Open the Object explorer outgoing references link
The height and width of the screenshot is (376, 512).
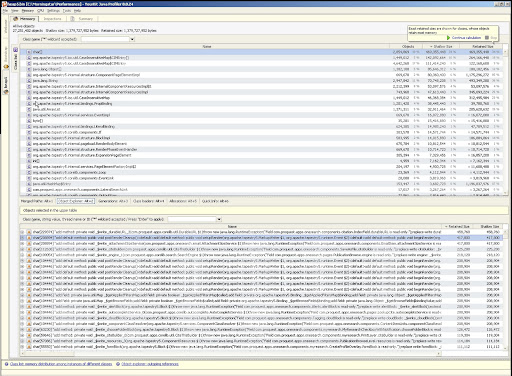click(150, 364)
